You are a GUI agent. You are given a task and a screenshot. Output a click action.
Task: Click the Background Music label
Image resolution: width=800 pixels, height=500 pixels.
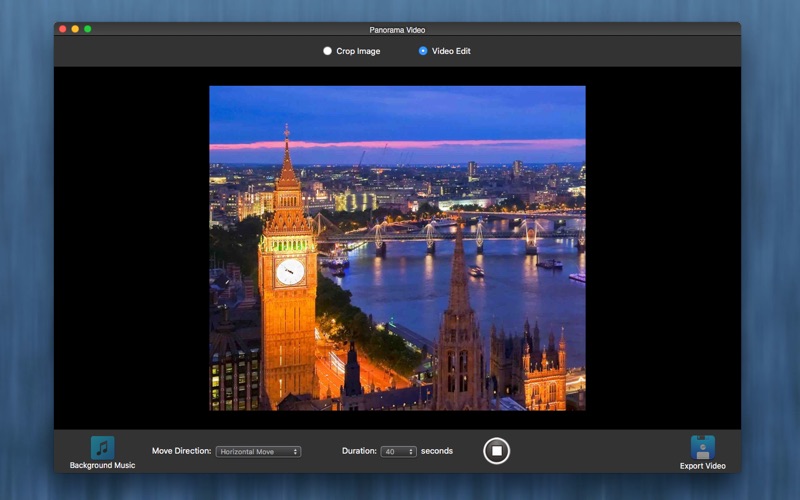[103, 465]
